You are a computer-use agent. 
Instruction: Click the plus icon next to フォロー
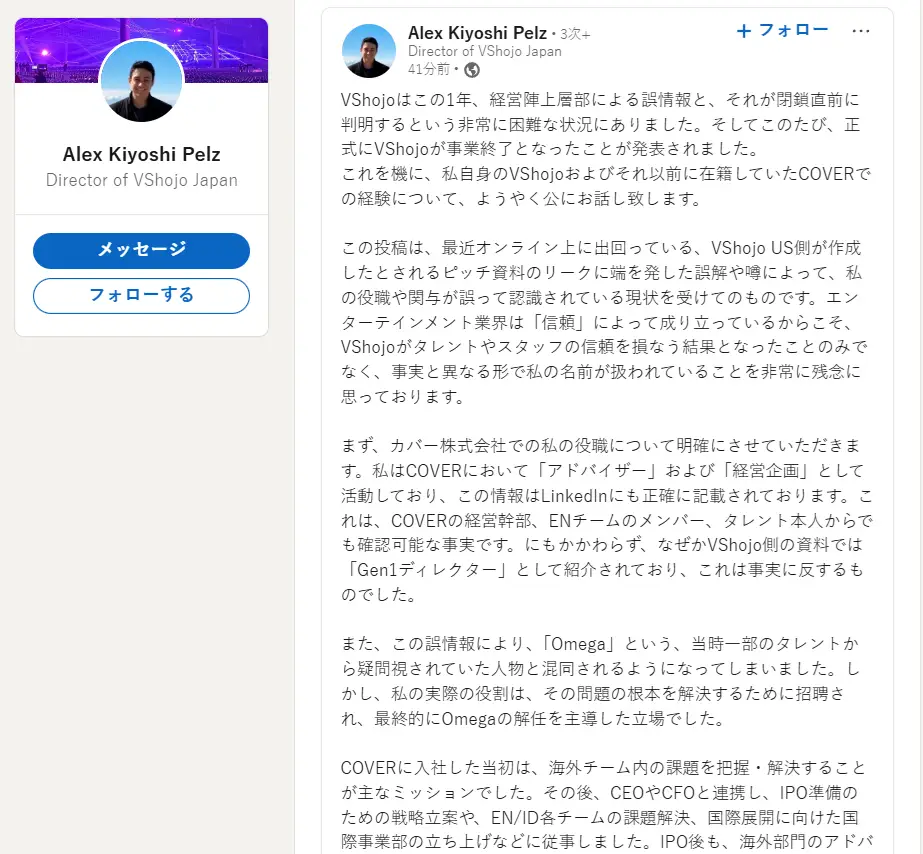click(x=743, y=31)
